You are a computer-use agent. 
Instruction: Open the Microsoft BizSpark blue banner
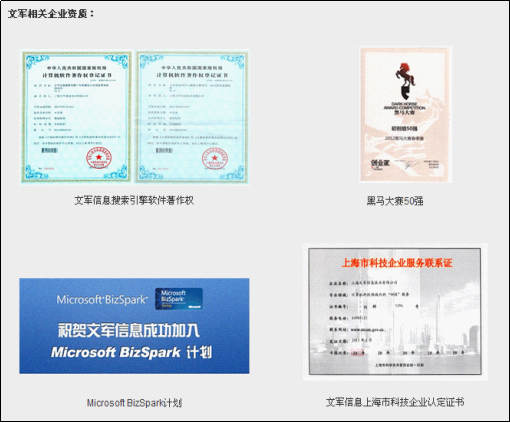134,326
